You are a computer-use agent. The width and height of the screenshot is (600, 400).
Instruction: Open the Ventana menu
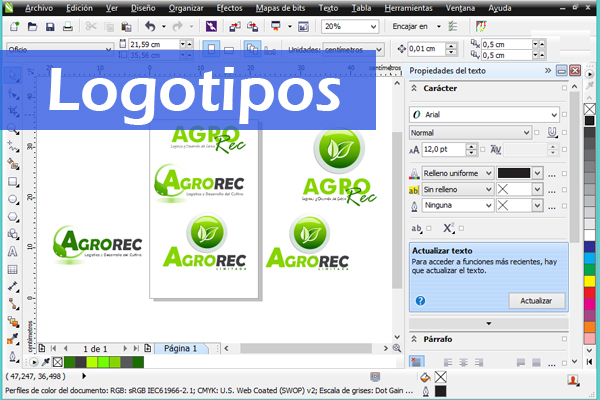[x=460, y=8]
